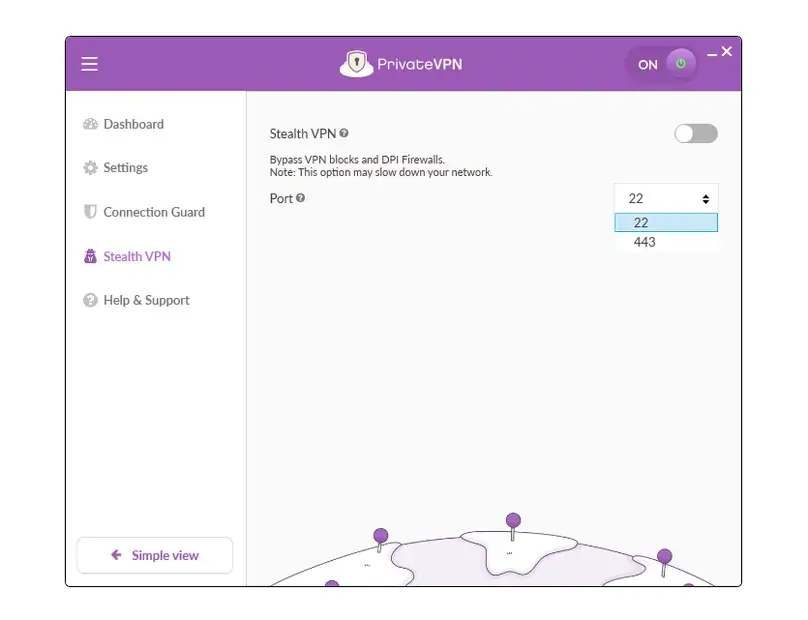Open the Dashboard section
Viewport: 808px width, 620px height.
[124, 124]
